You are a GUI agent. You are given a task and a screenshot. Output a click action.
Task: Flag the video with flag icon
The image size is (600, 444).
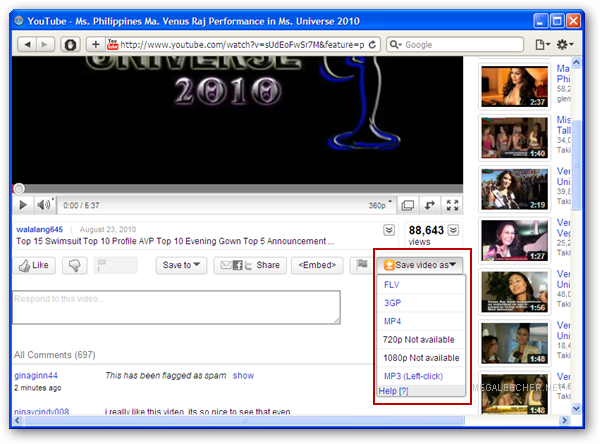[x=362, y=265]
